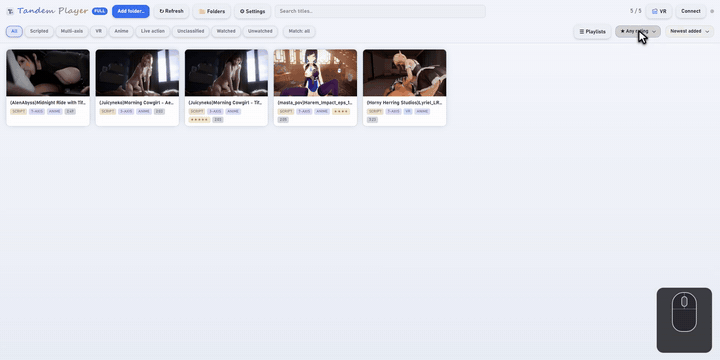Click the Tandem Player logo icon
The image size is (720, 360).
pyautogui.click(x=10, y=11)
